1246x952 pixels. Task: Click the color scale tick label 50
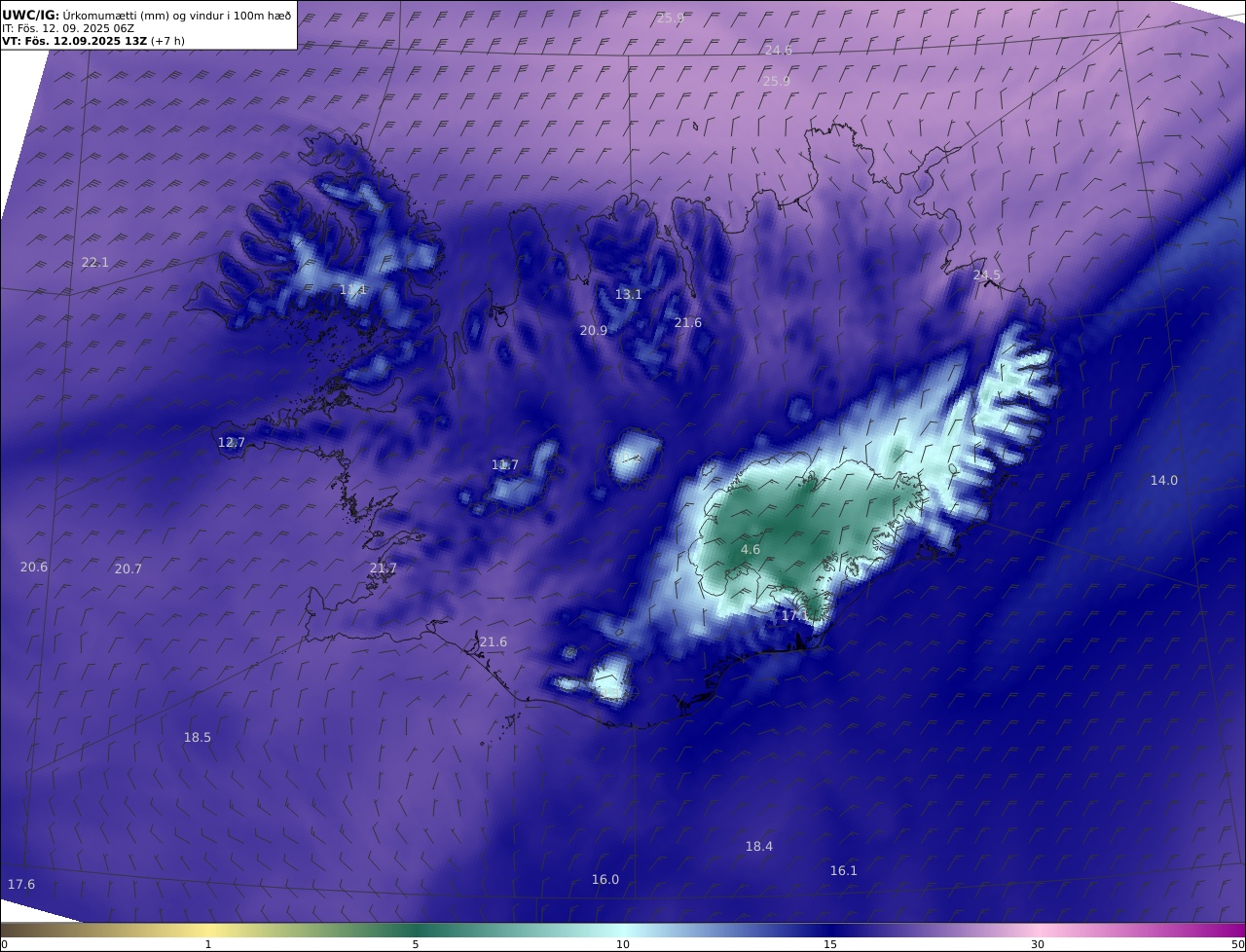(x=1238, y=945)
